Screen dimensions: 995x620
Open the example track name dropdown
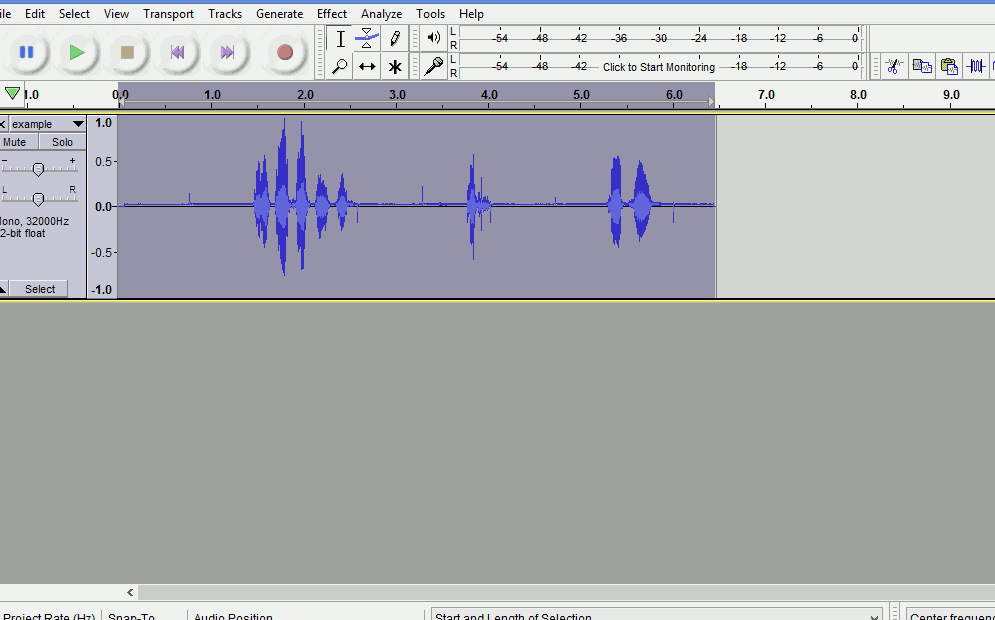coord(77,124)
